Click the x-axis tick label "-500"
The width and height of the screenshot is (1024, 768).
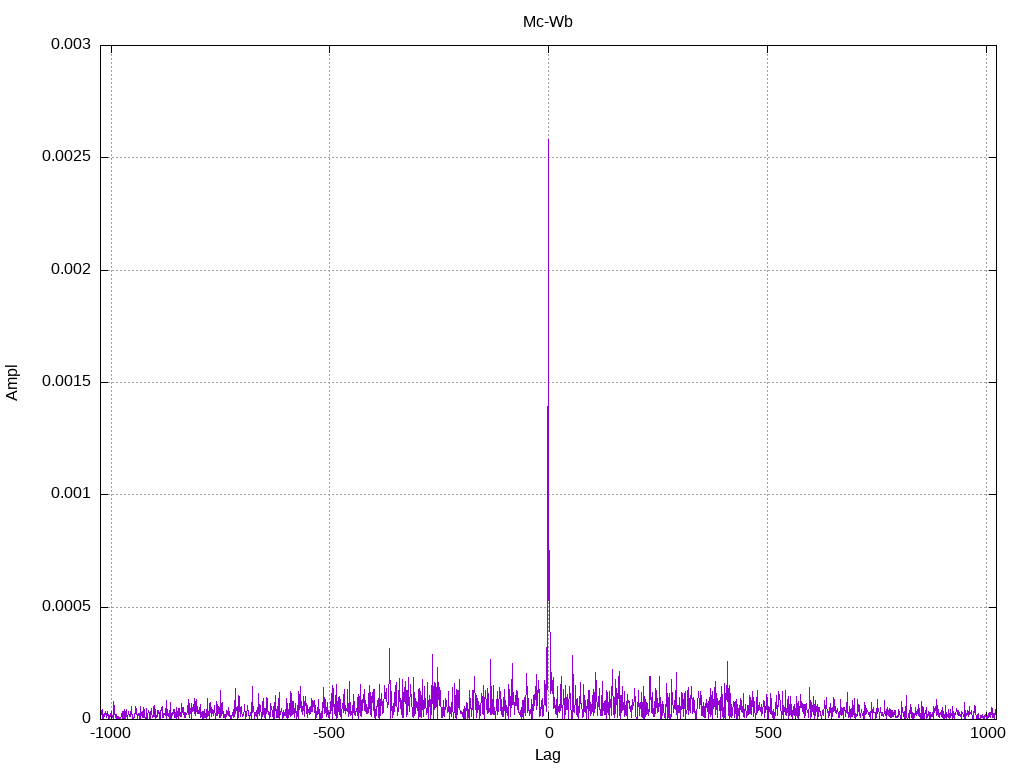(328, 733)
